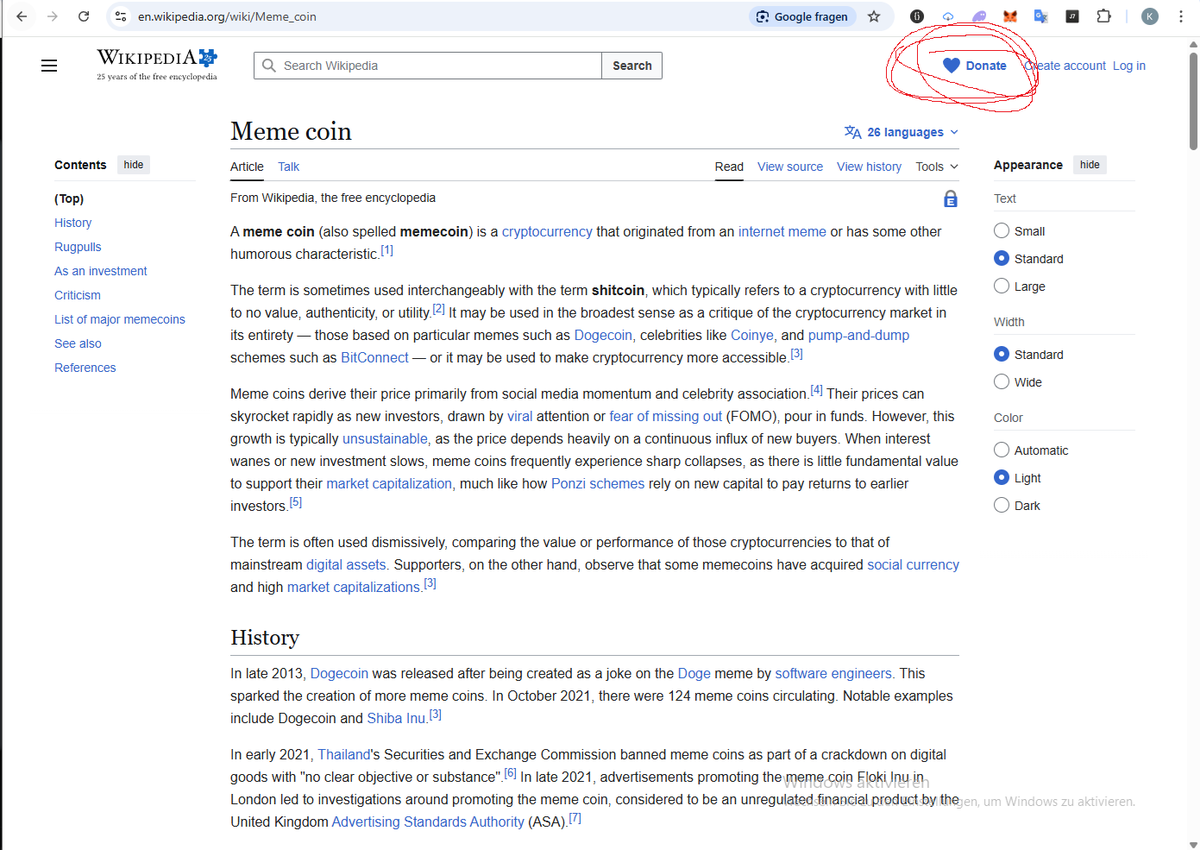Bookmark this page with the star icon
1200x850 pixels.
(874, 16)
